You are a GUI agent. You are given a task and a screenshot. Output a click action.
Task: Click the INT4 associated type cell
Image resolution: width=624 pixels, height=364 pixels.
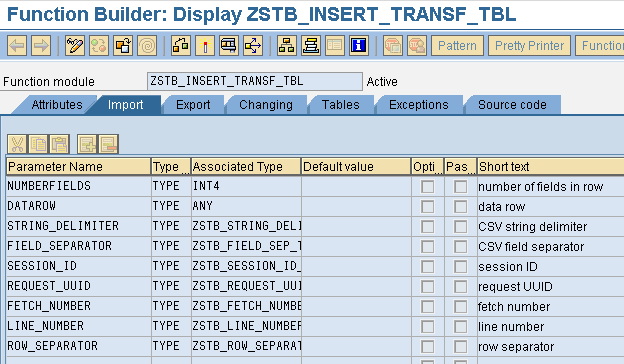click(x=246, y=186)
